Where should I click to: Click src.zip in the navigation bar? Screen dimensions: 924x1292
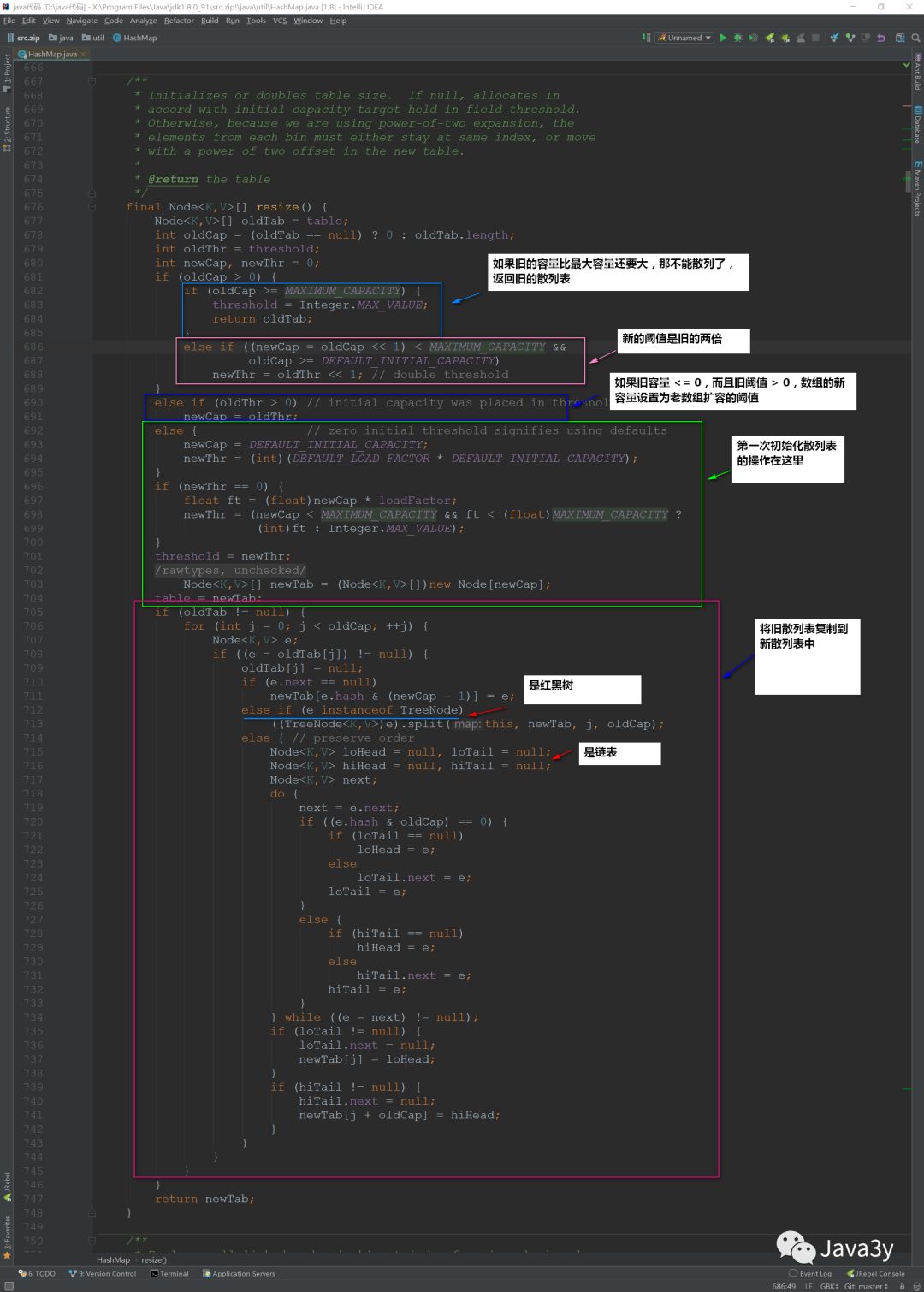click(x=24, y=38)
